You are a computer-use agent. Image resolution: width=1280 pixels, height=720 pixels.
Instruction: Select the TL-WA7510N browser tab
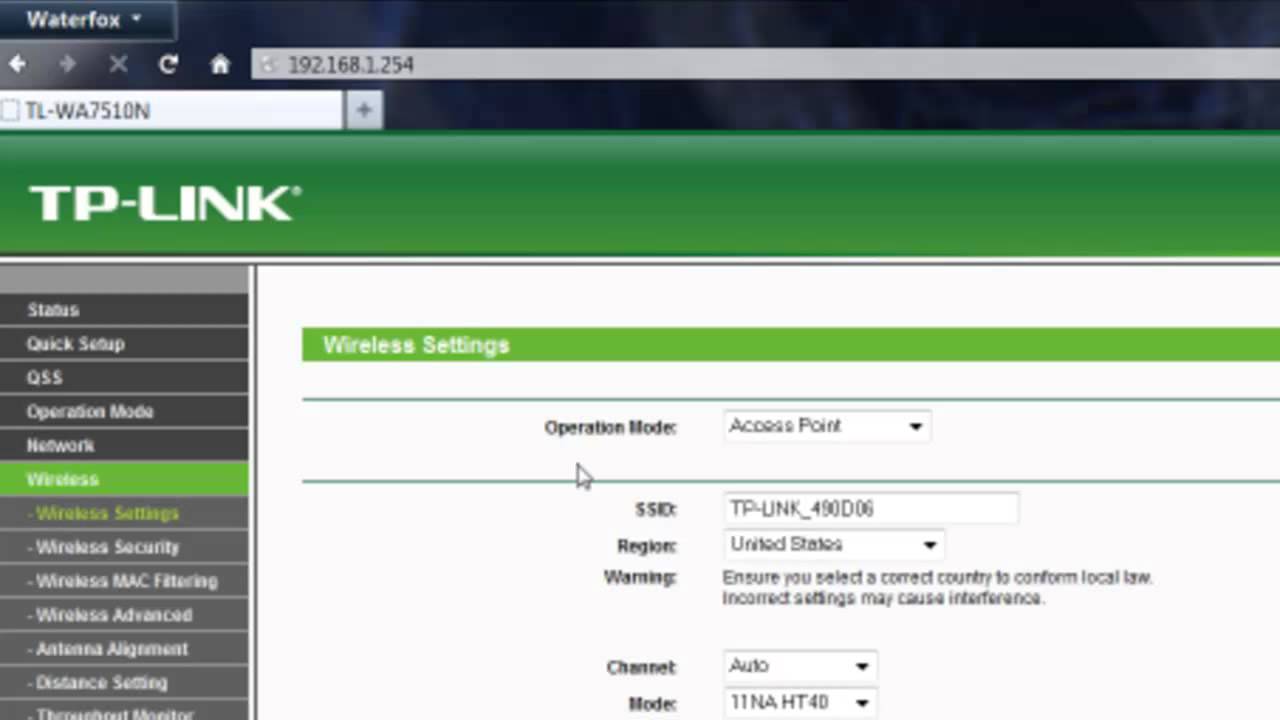click(171, 110)
